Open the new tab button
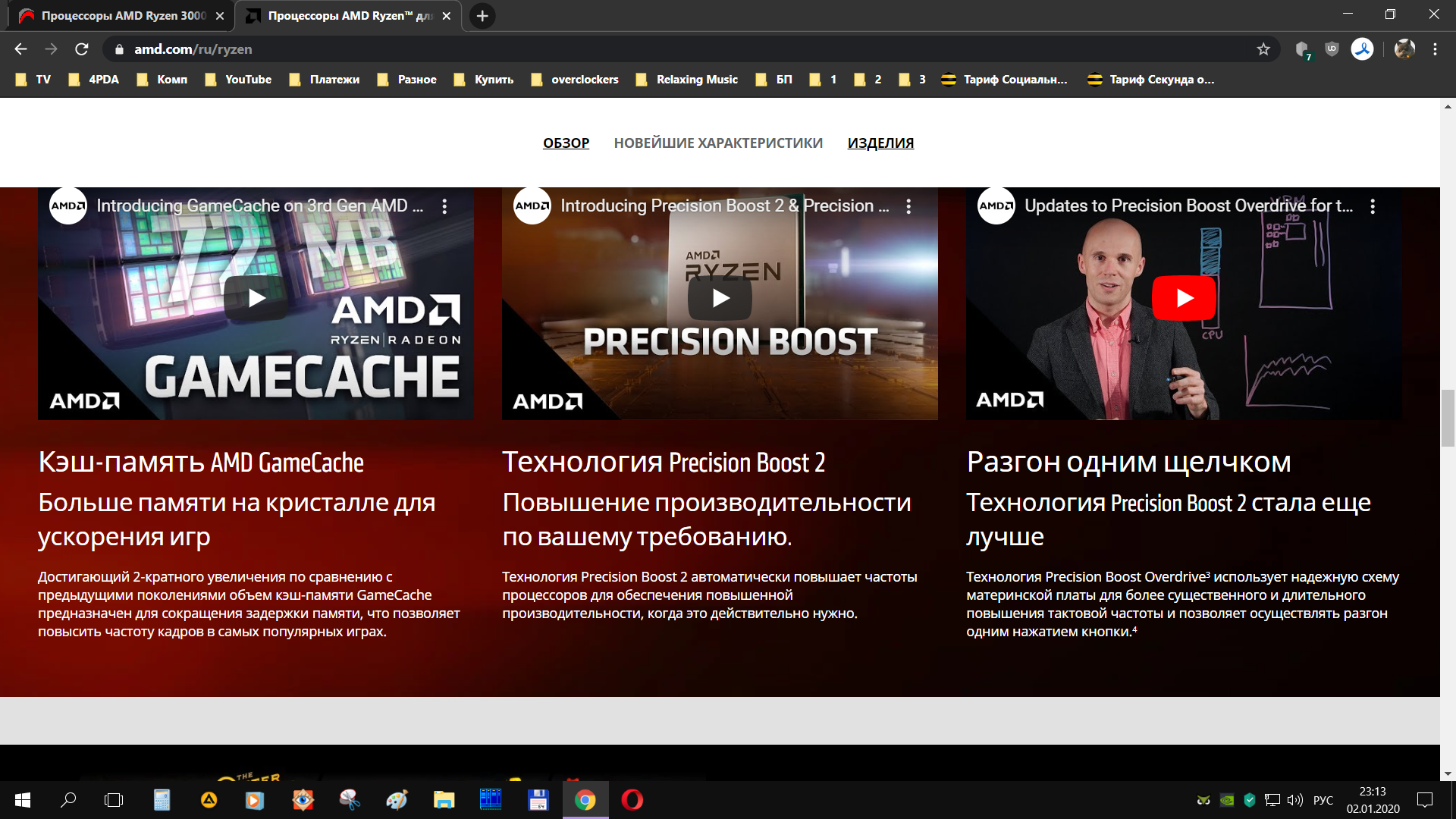Screen dimensions: 1456x819 tap(482, 16)
